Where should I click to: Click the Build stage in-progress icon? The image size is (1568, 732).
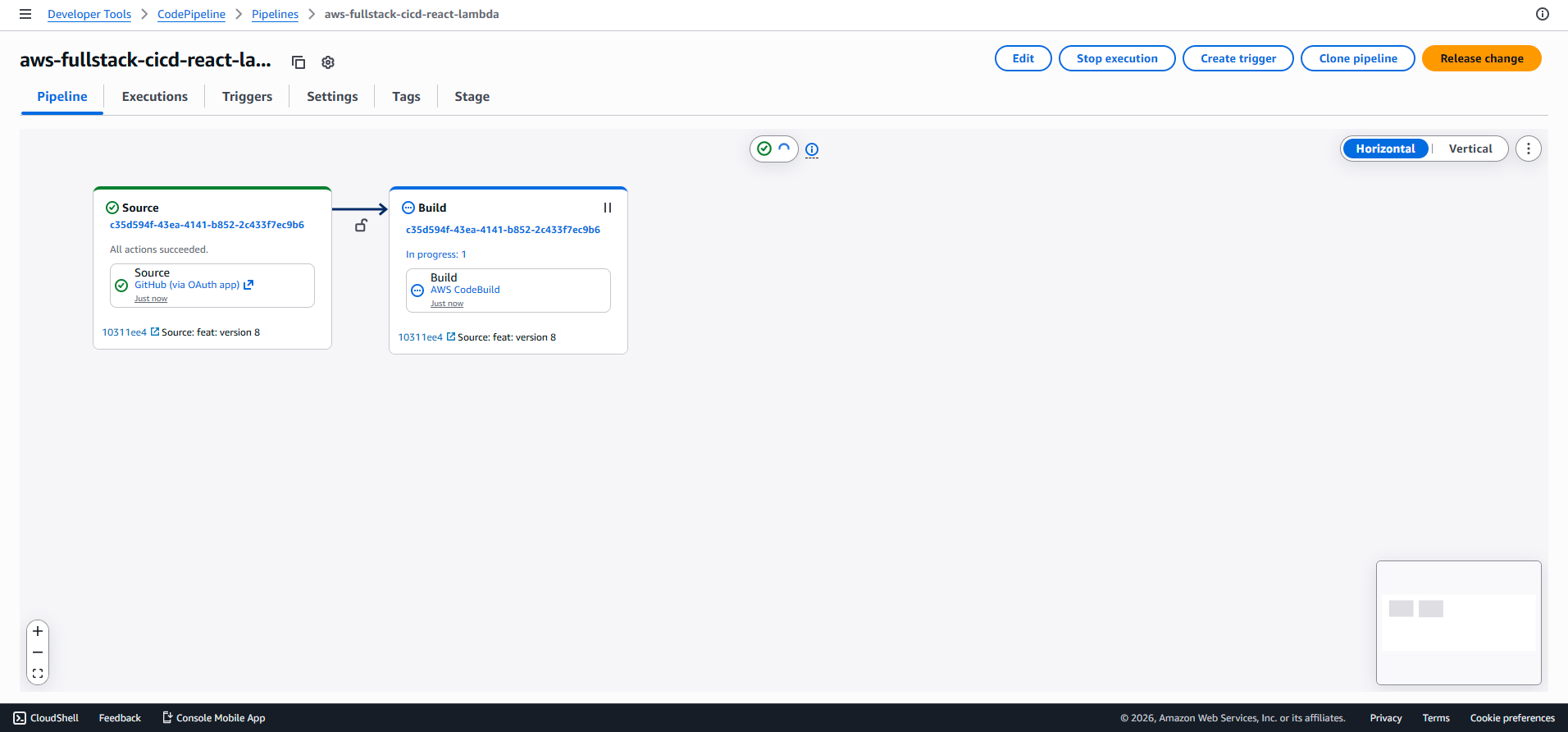click(x=408, y=208)
